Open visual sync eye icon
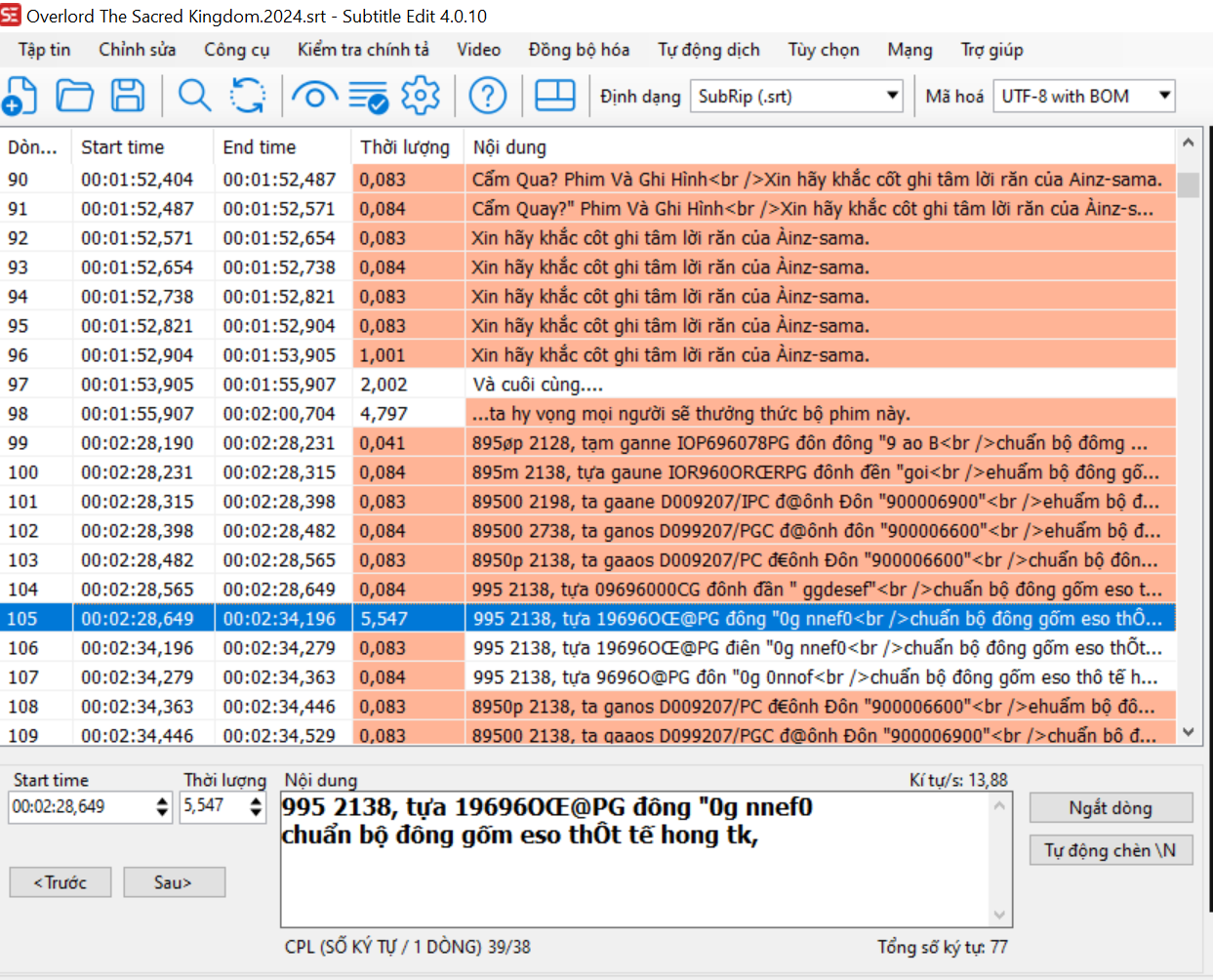The height and width of the screenshot is (980, 1213). 314,96
